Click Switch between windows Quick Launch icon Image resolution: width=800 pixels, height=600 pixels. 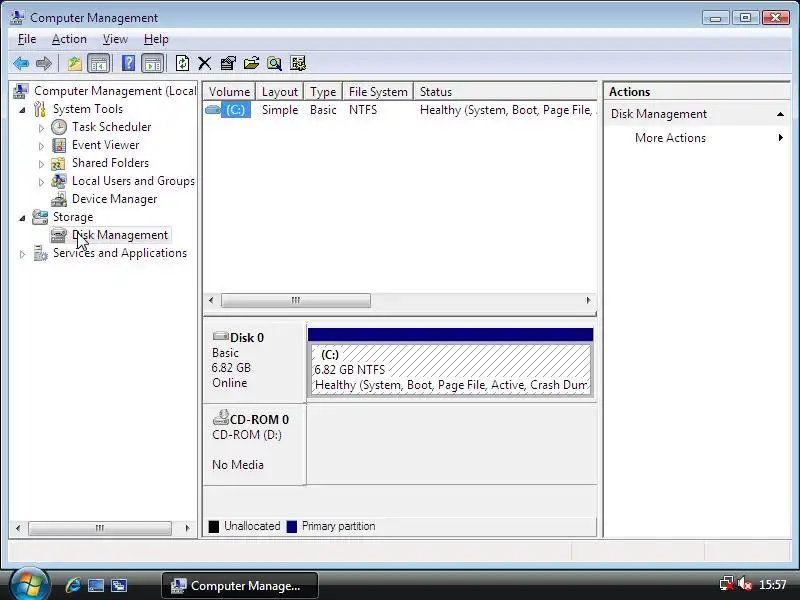tap(119, 585)
